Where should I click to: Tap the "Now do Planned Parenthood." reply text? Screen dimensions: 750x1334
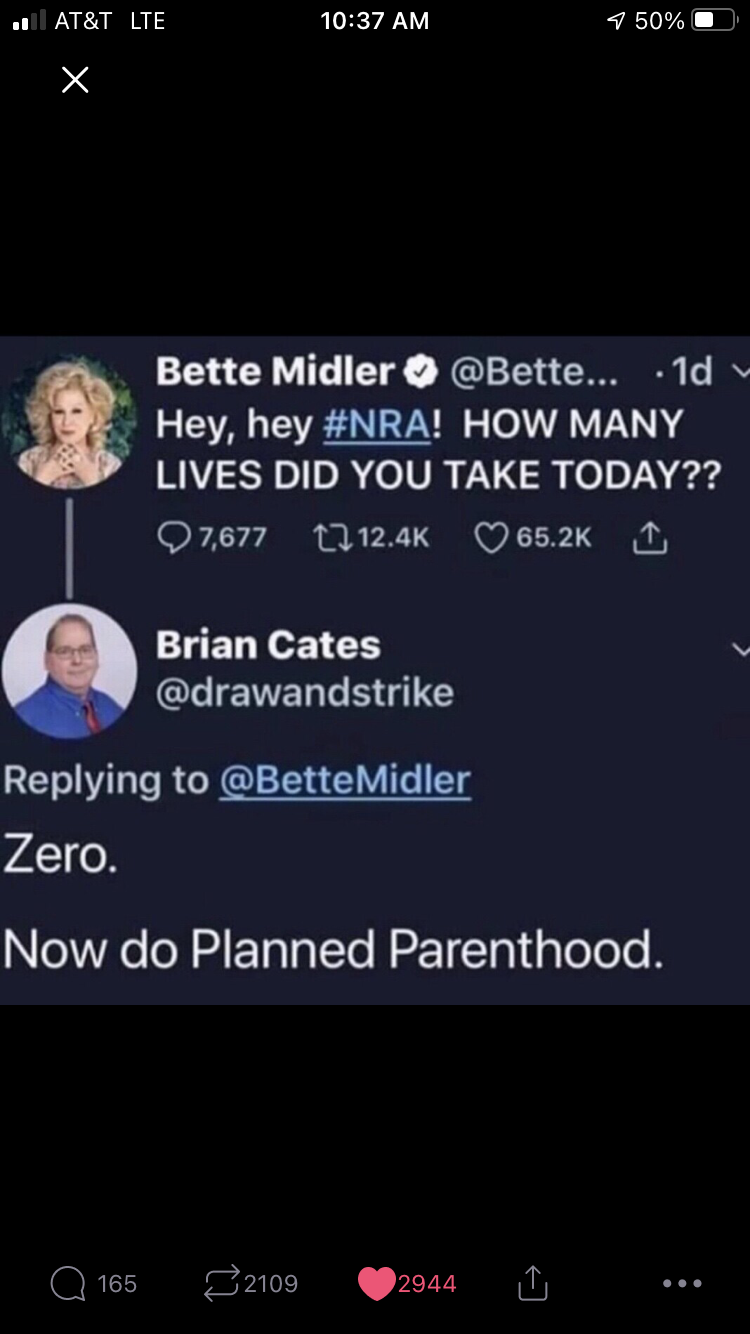click(x=333, y=950)
